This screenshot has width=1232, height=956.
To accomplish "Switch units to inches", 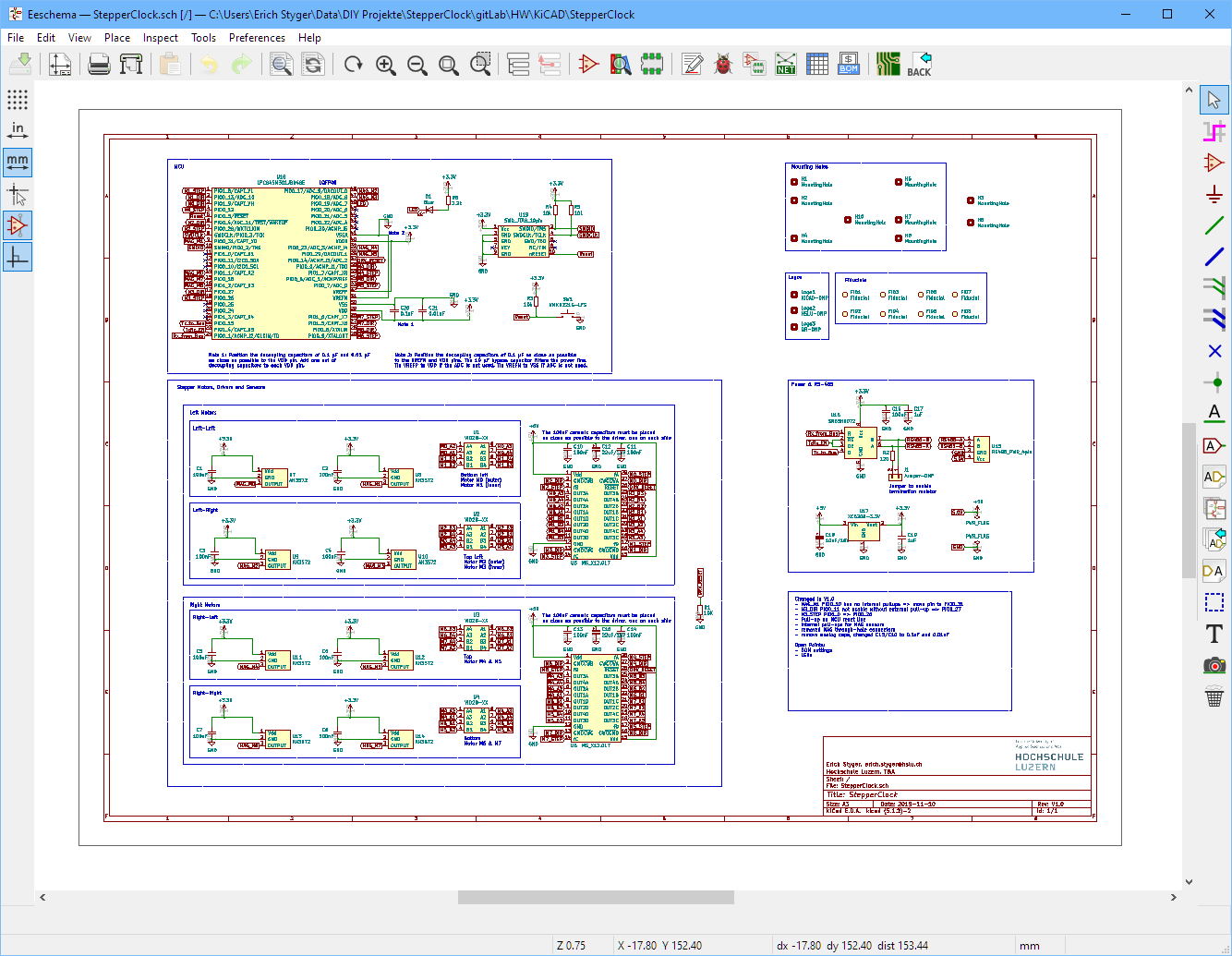I will coord(18,130).
